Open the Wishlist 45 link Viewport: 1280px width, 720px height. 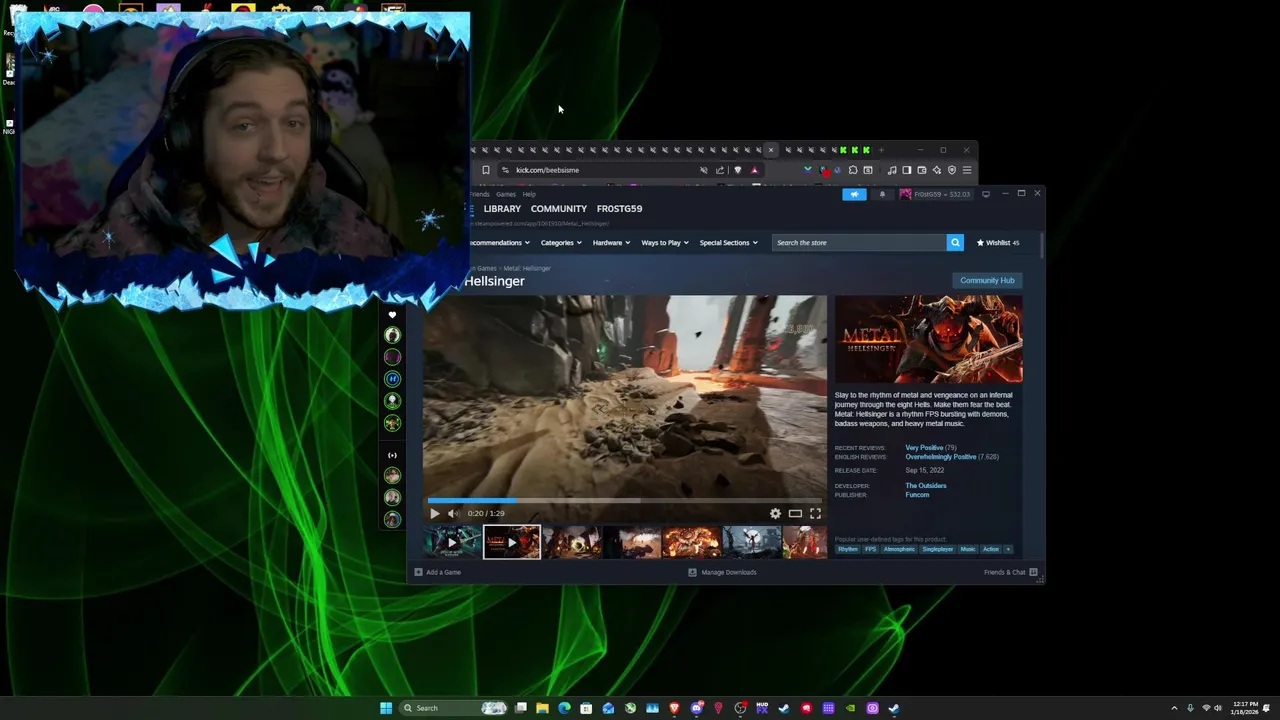[998, 242]
